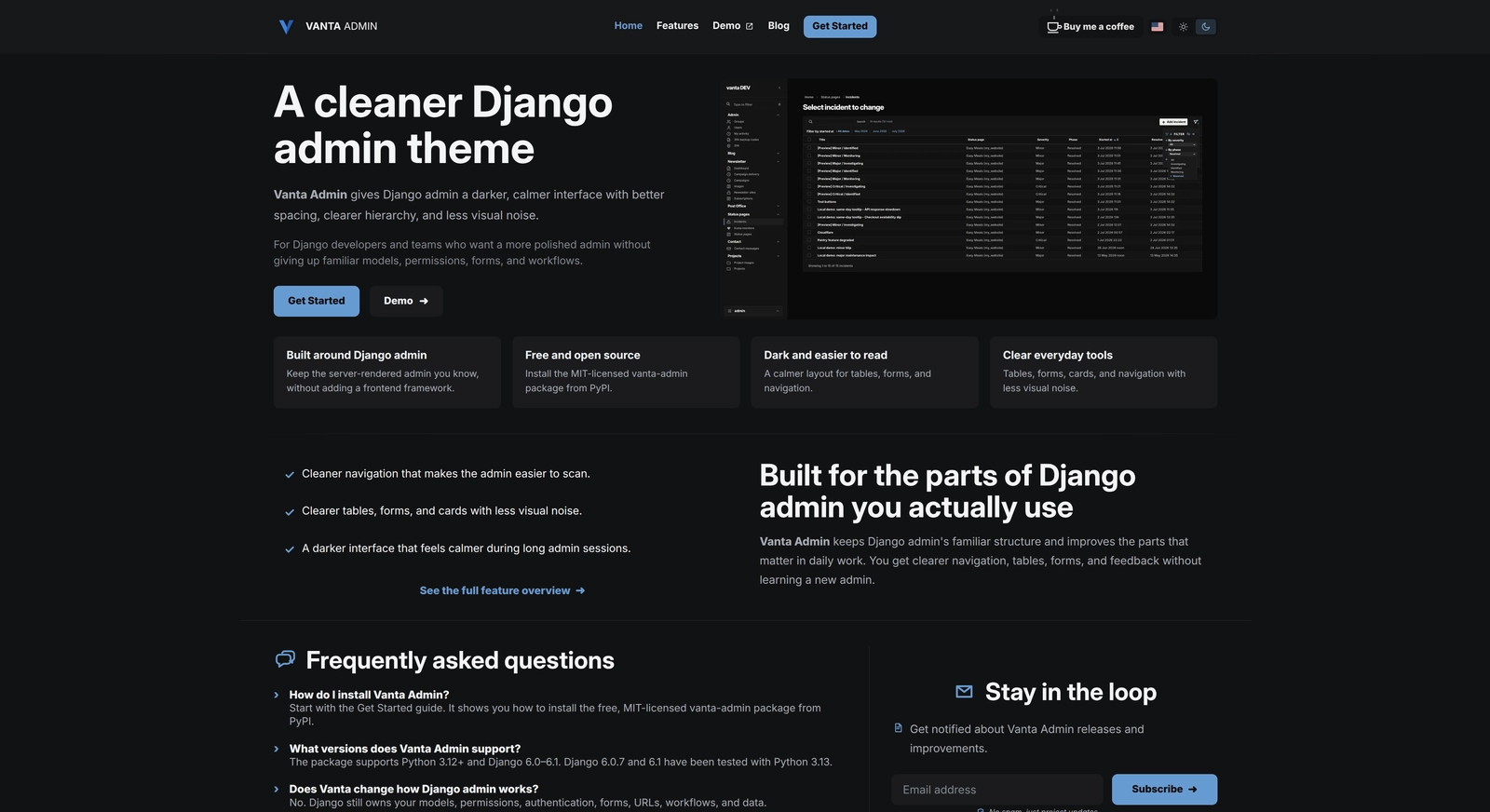This screenshot has width=1490, height=812.
Task: Click 'Get notified about Vanta Admin releases' text
Action: [x=1027, y=738]
